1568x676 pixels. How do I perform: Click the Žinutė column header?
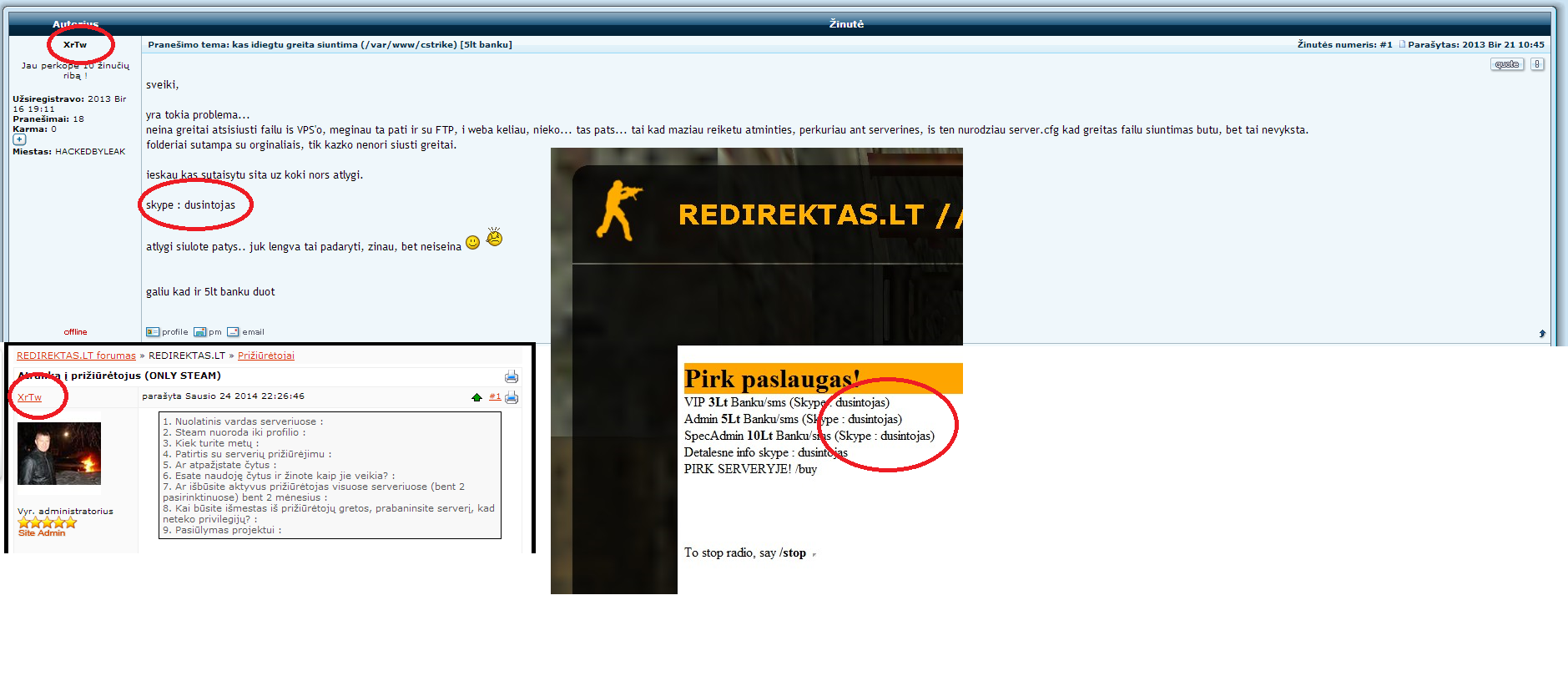point(846,24)
